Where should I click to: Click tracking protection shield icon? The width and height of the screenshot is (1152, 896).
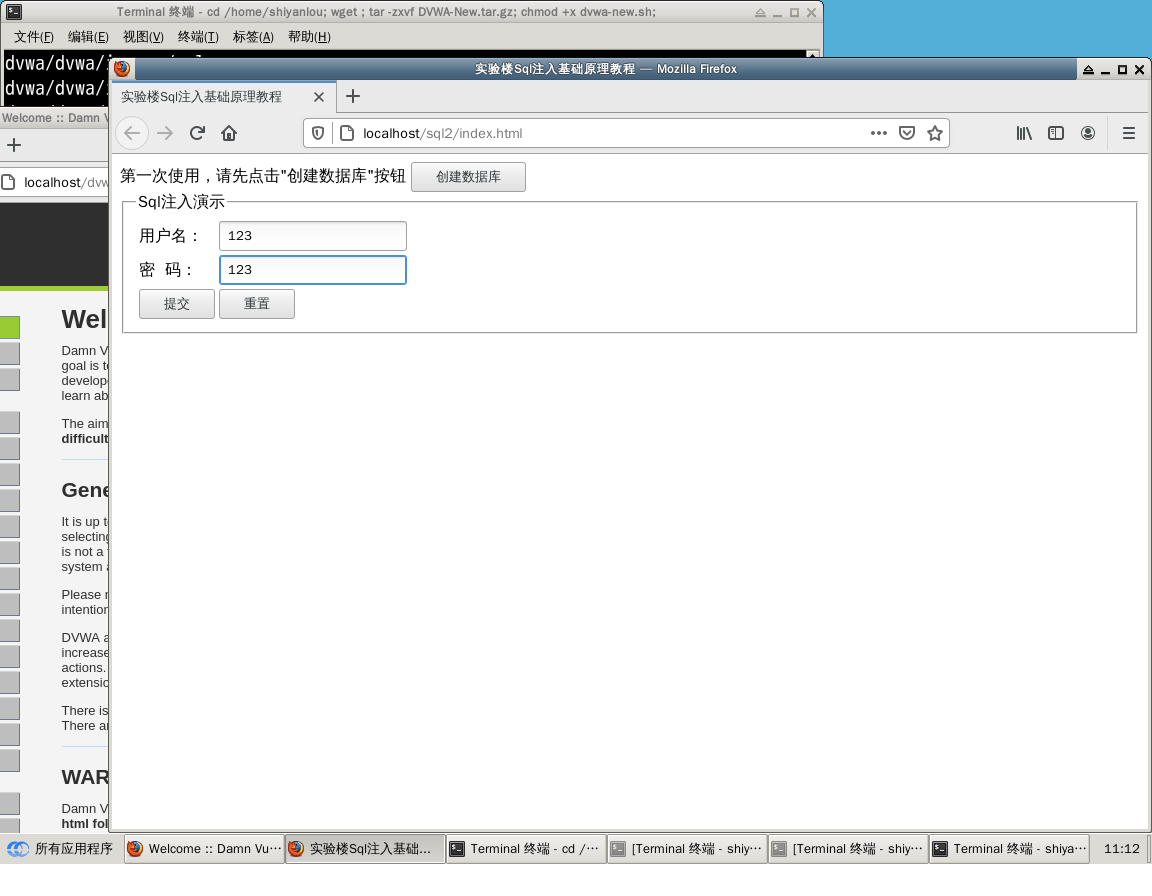318,133
